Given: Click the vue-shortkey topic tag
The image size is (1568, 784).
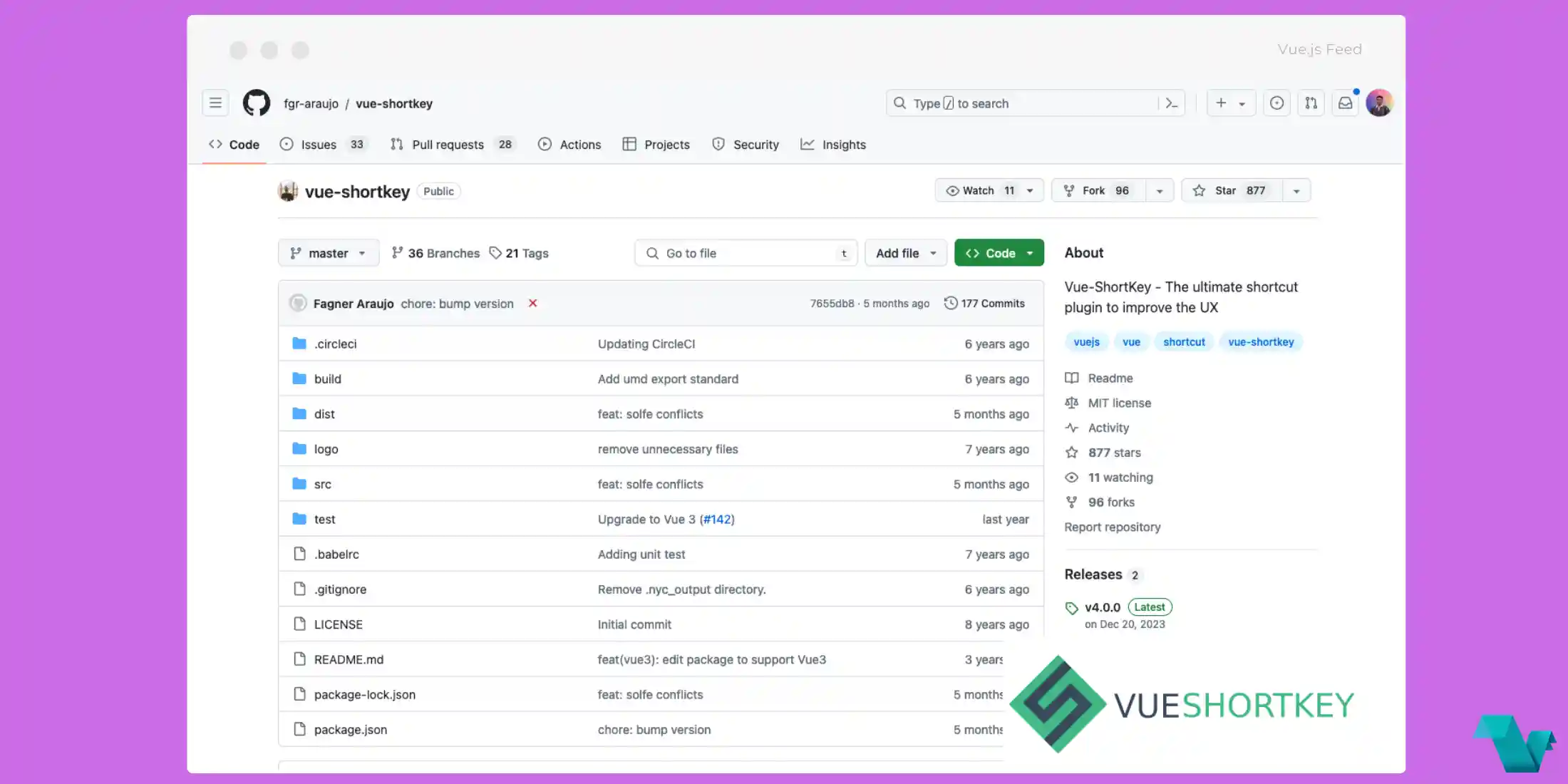Looking at the screenshot, I should (x=1261, y=342).
